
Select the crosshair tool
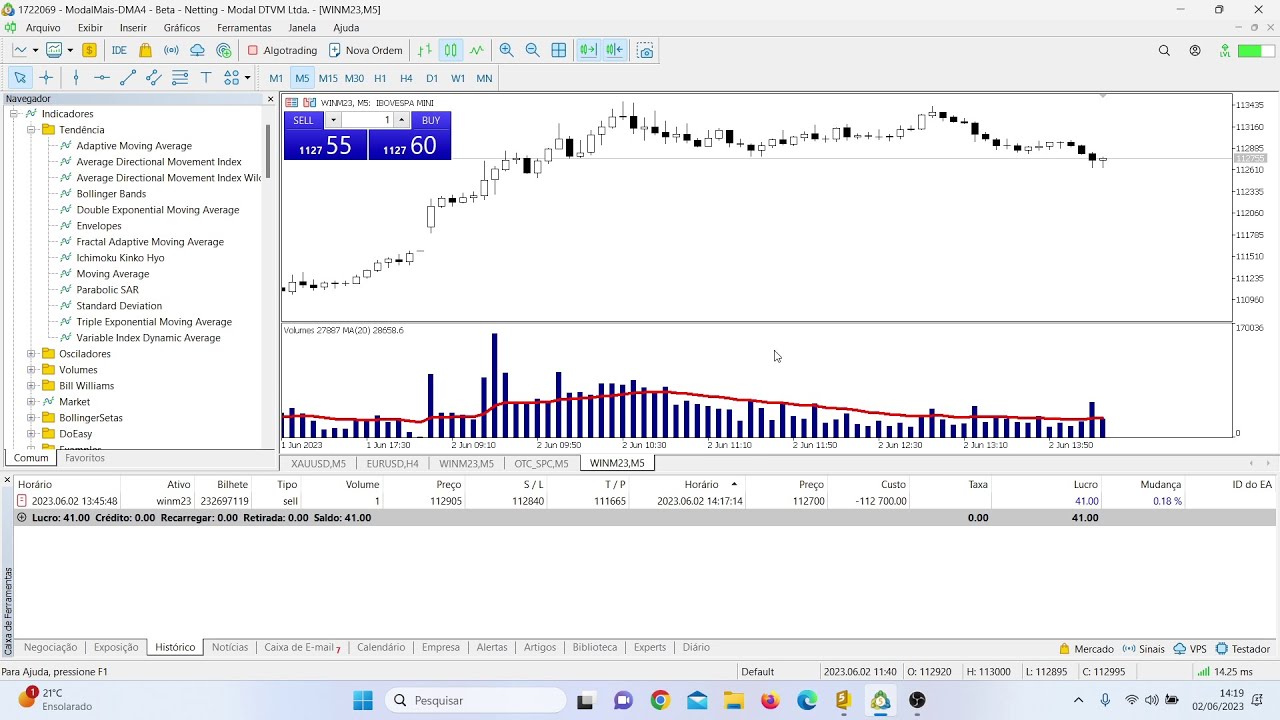(x=46, y=77)
